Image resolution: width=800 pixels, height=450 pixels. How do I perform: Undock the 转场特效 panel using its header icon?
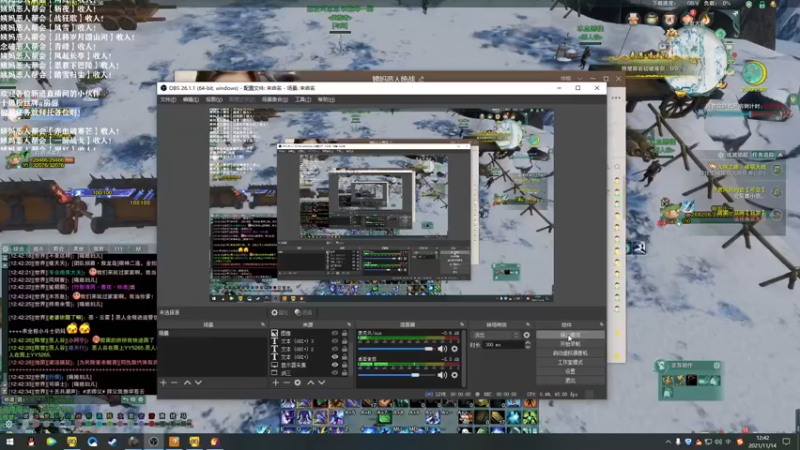coord(528,324)
